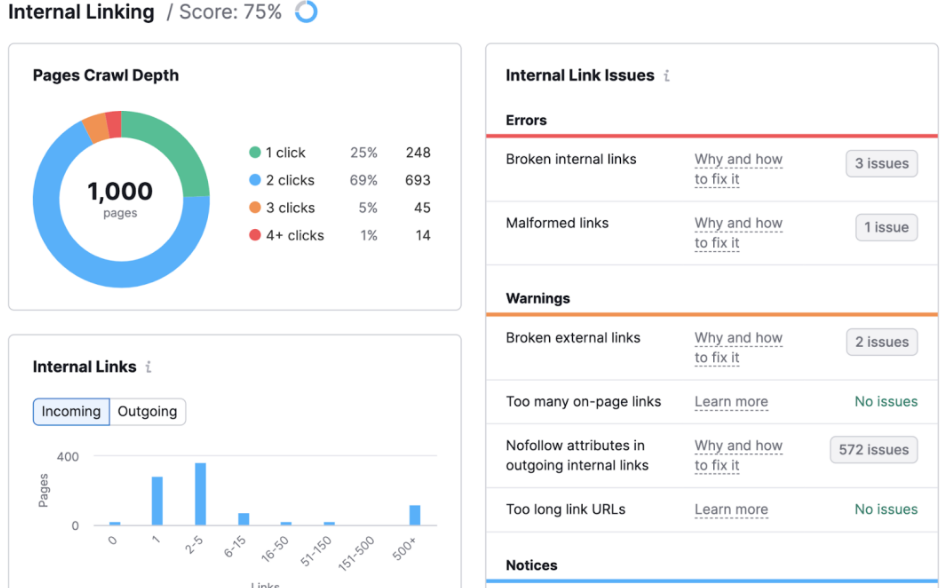The width and height of the screenshot is (947, 588).
Task: Click the green 1 click legend dot
Action: tap(255, 153)
